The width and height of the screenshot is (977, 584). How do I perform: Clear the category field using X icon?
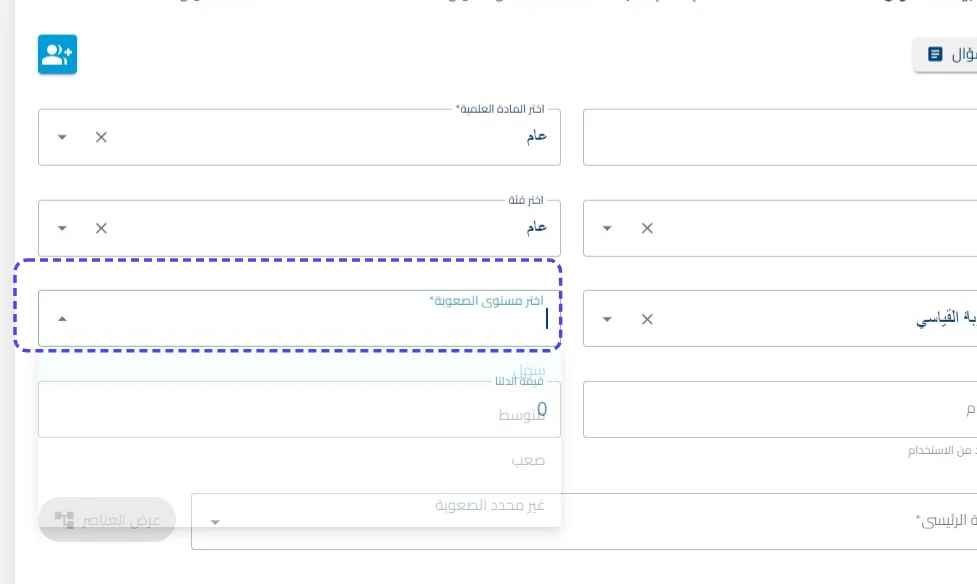click(x=101, y=228)
